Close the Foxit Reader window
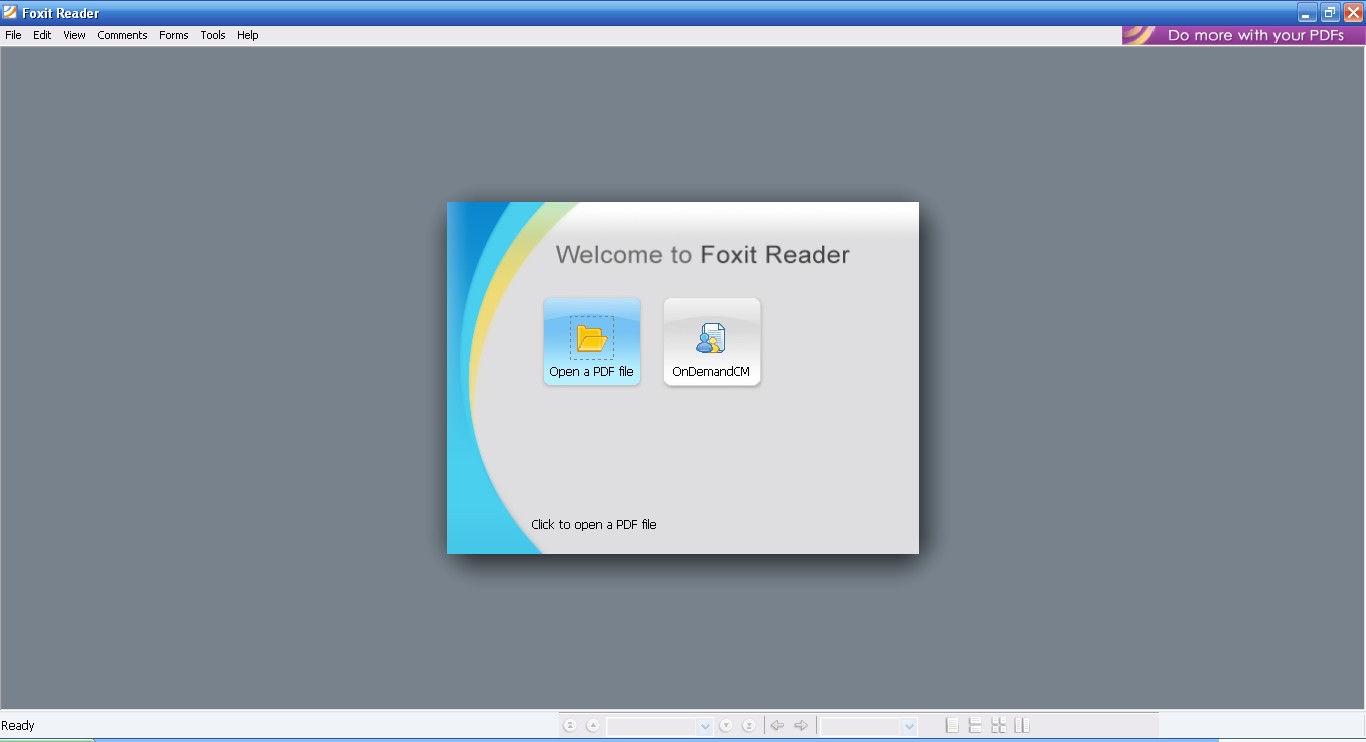Image resolution: width=1366 pixels, height=742 pixels. point(1353,13)
